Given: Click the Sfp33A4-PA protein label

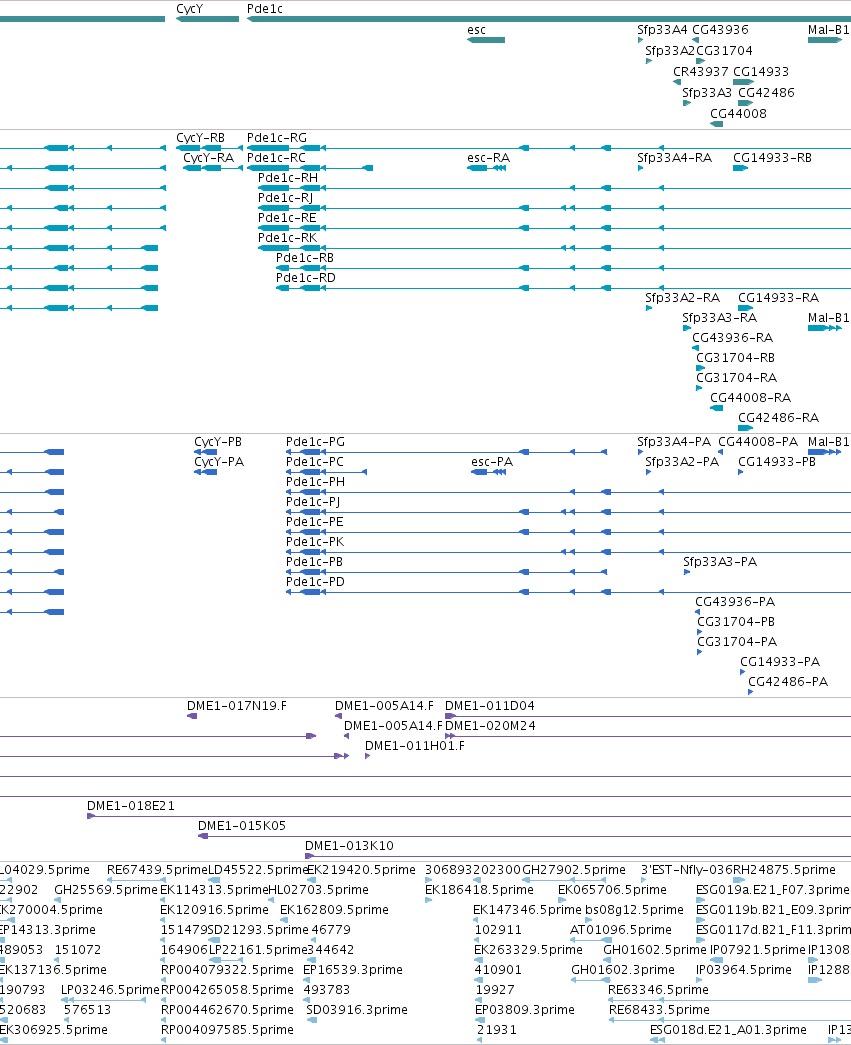Looking at the screenshot, I should click(674, 441).
